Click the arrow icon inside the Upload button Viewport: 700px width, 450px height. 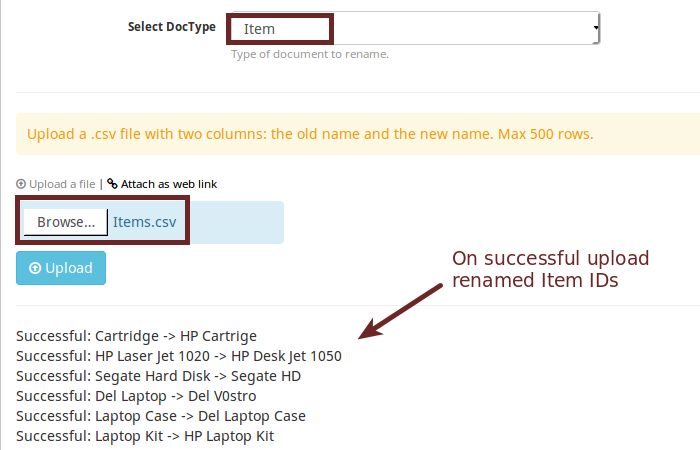(x=37, y=268)
